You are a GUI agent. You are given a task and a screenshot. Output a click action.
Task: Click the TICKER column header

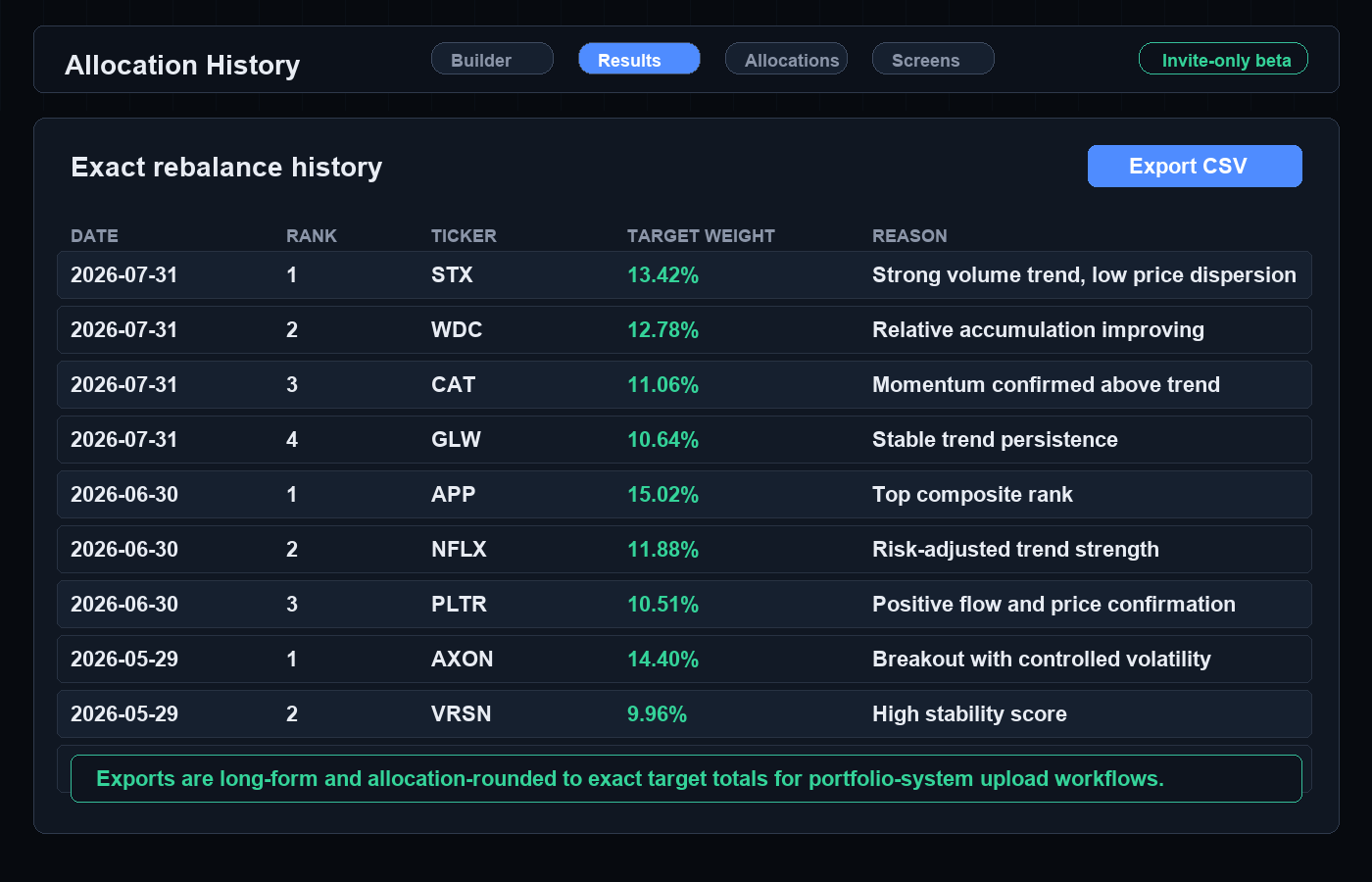(x=464, y=236)
